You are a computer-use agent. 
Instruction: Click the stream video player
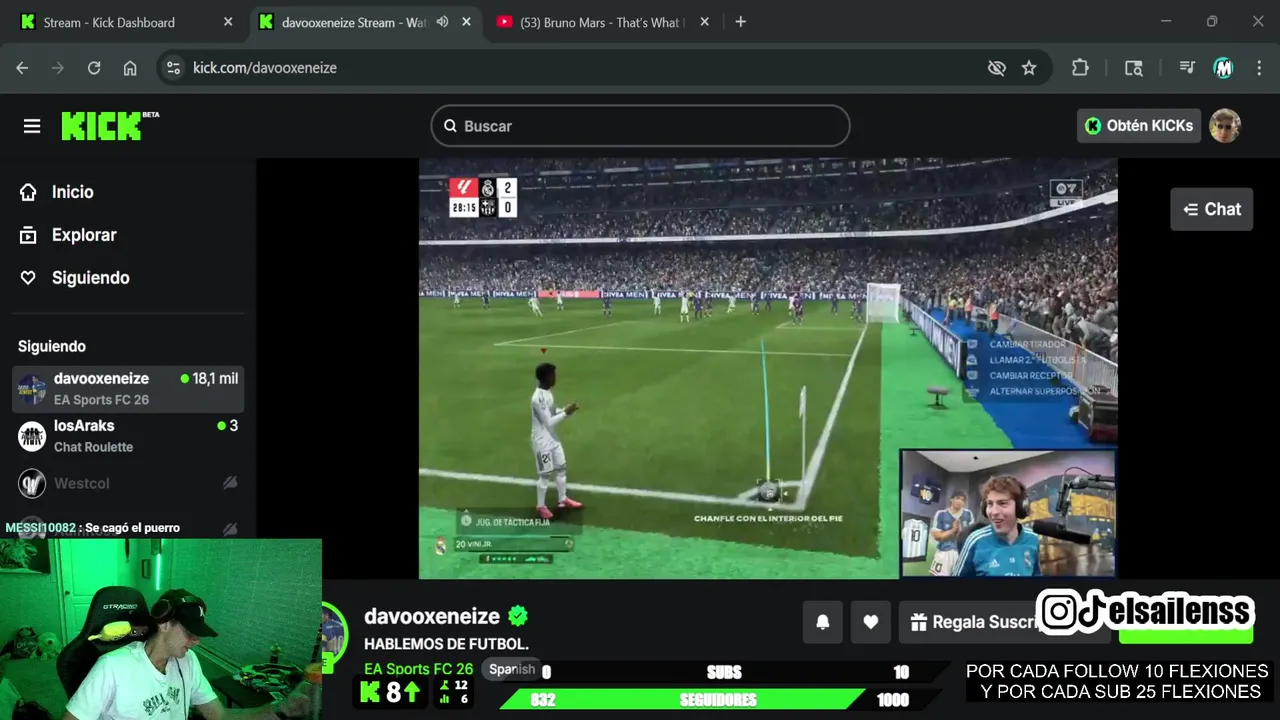coord(767,368)
